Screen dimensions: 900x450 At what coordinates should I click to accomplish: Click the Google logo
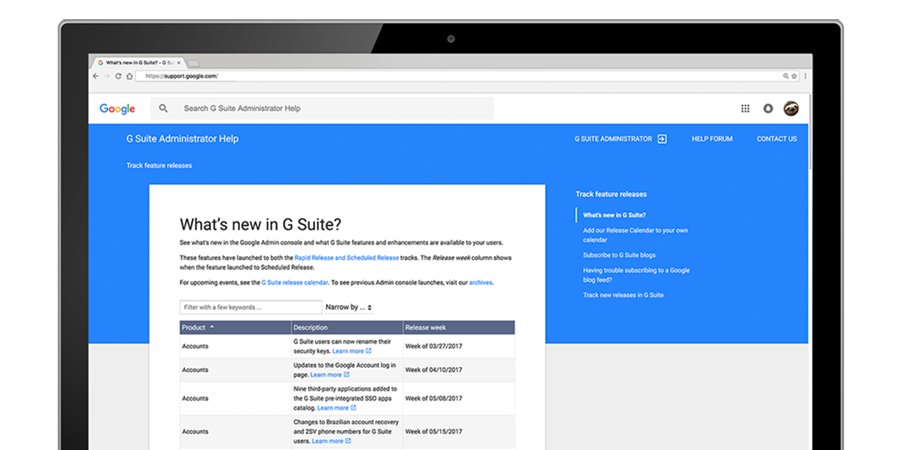(x=117, y=108)
